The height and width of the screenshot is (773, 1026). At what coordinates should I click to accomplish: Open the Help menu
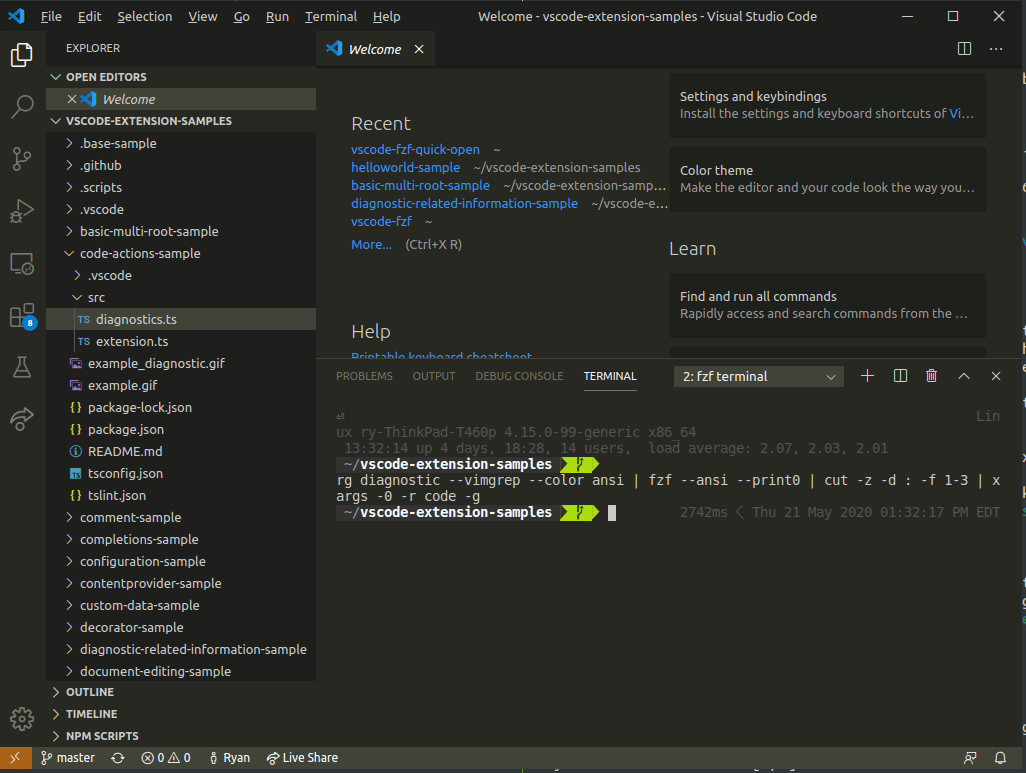(386, 16)
